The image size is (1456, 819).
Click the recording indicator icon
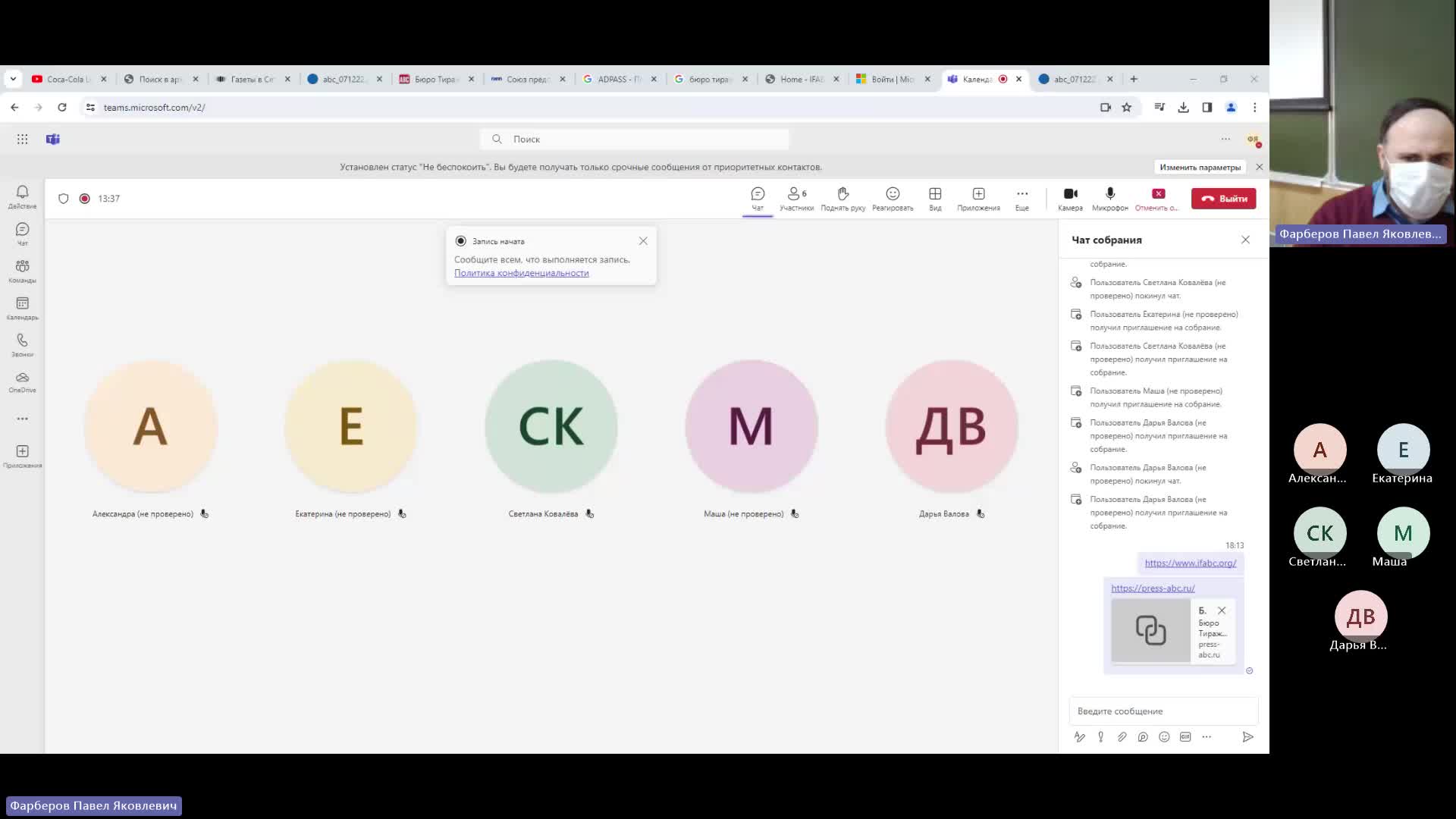85,199
